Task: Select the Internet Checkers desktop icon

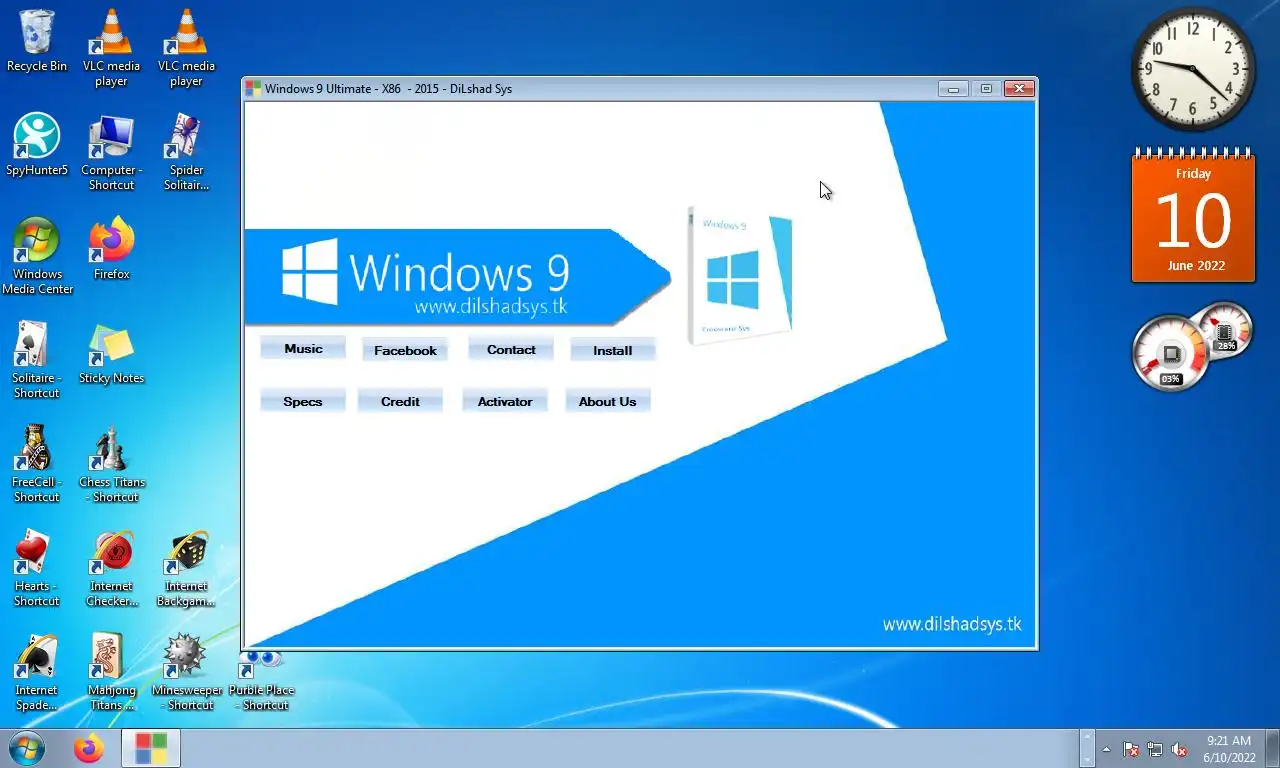Action: point(111,568)
